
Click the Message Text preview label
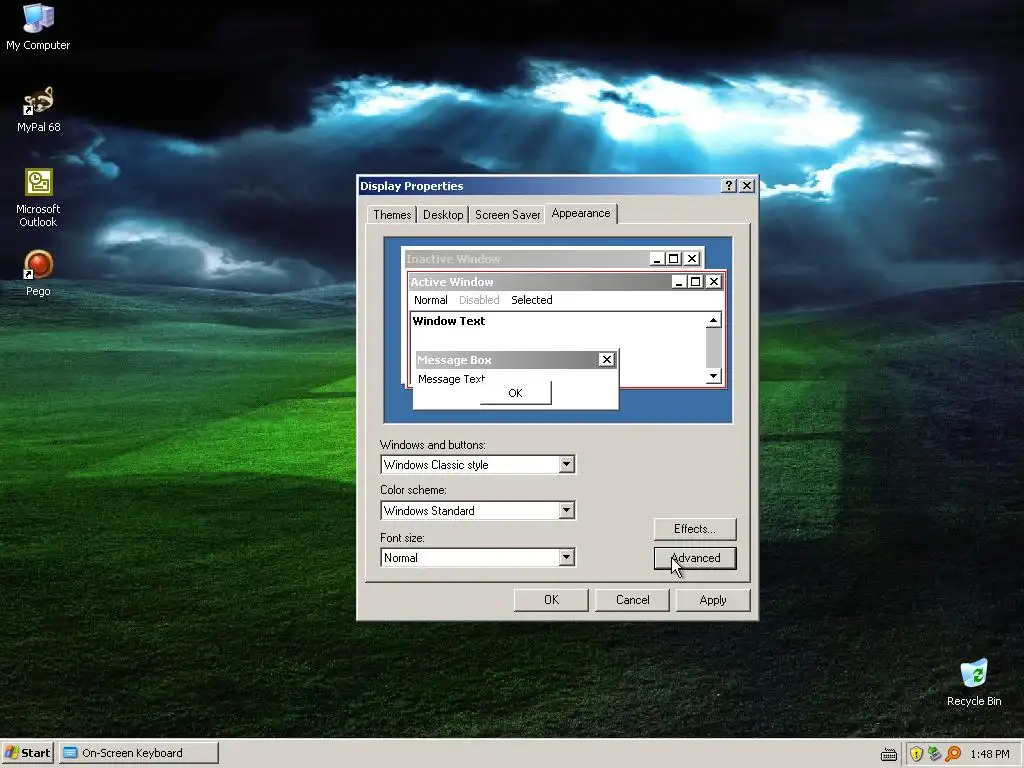pyautogui.click(x=451, y=379)
